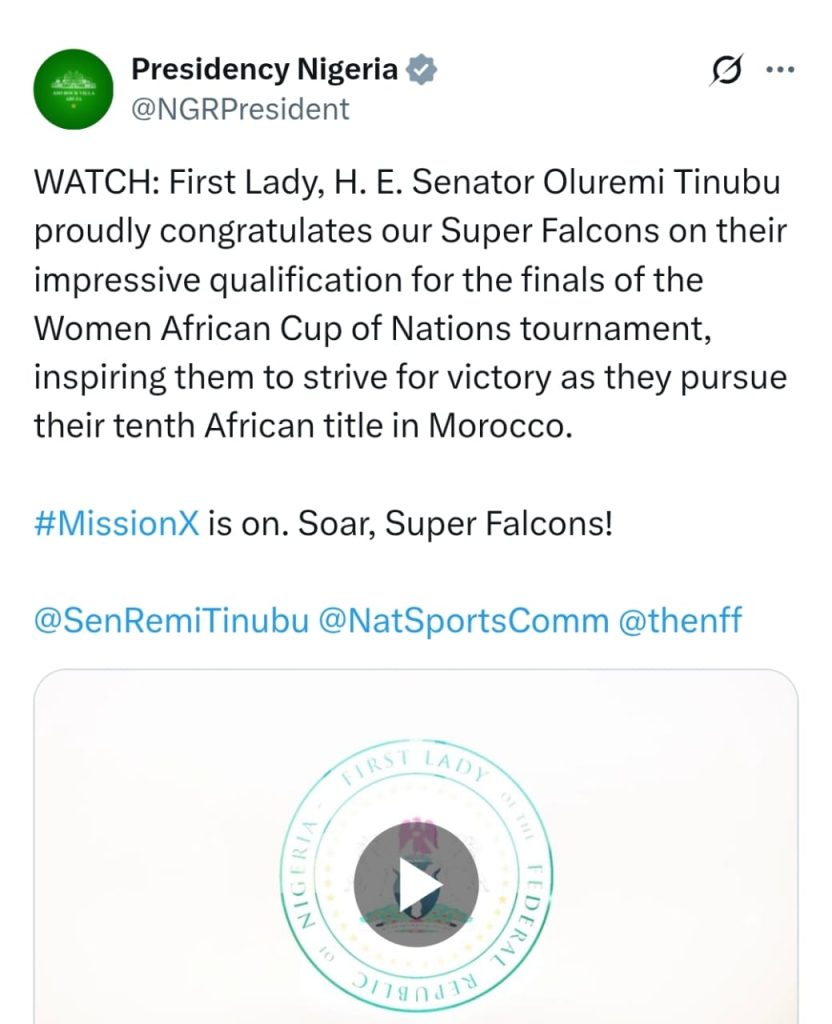Play the First Lady video

click(416, 884)
